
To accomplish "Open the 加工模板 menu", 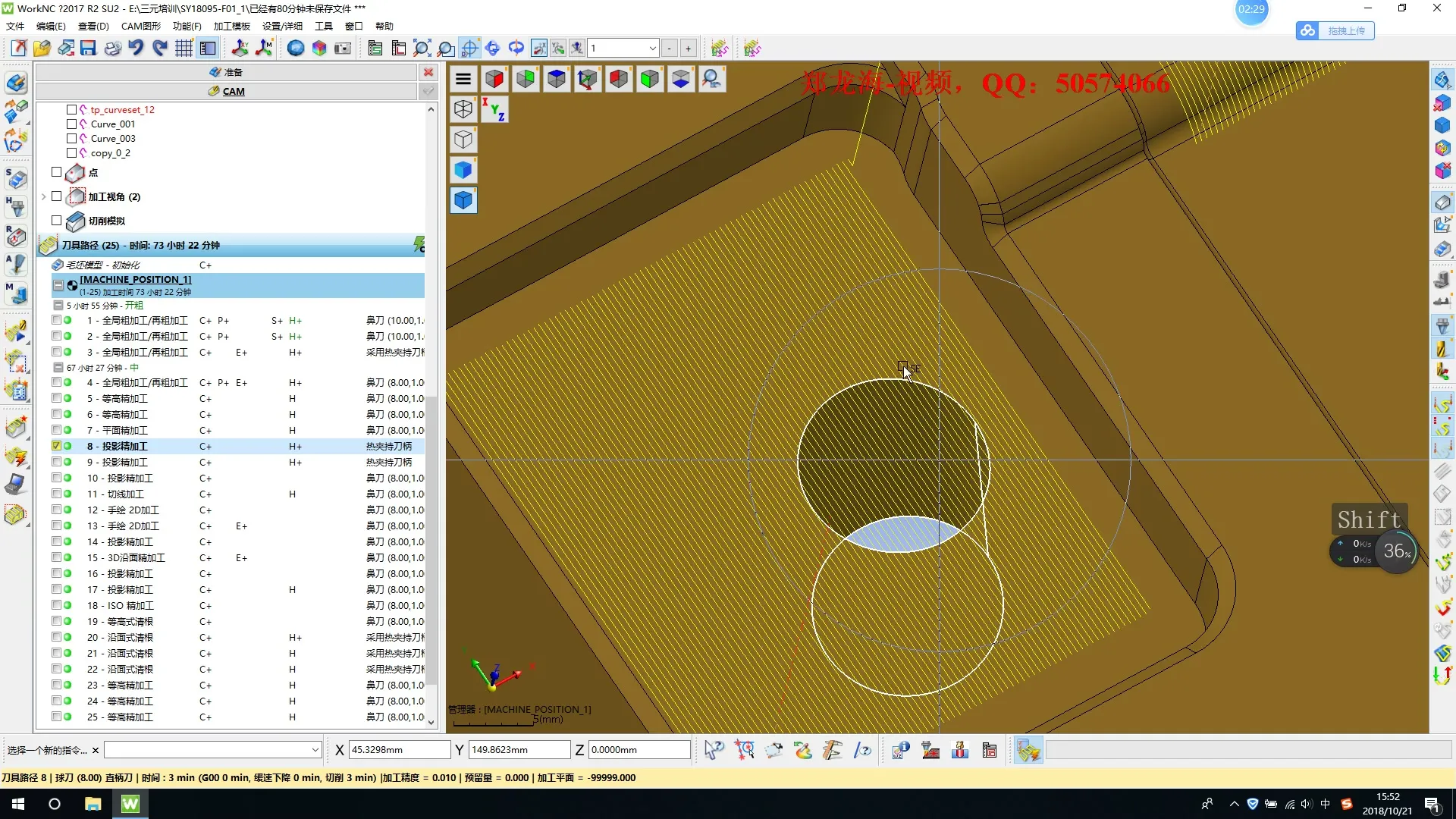I will 231,26.
